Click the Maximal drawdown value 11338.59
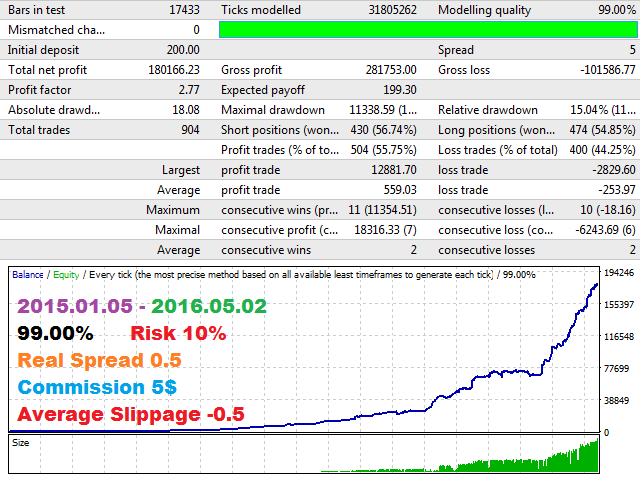 [383, 110]
